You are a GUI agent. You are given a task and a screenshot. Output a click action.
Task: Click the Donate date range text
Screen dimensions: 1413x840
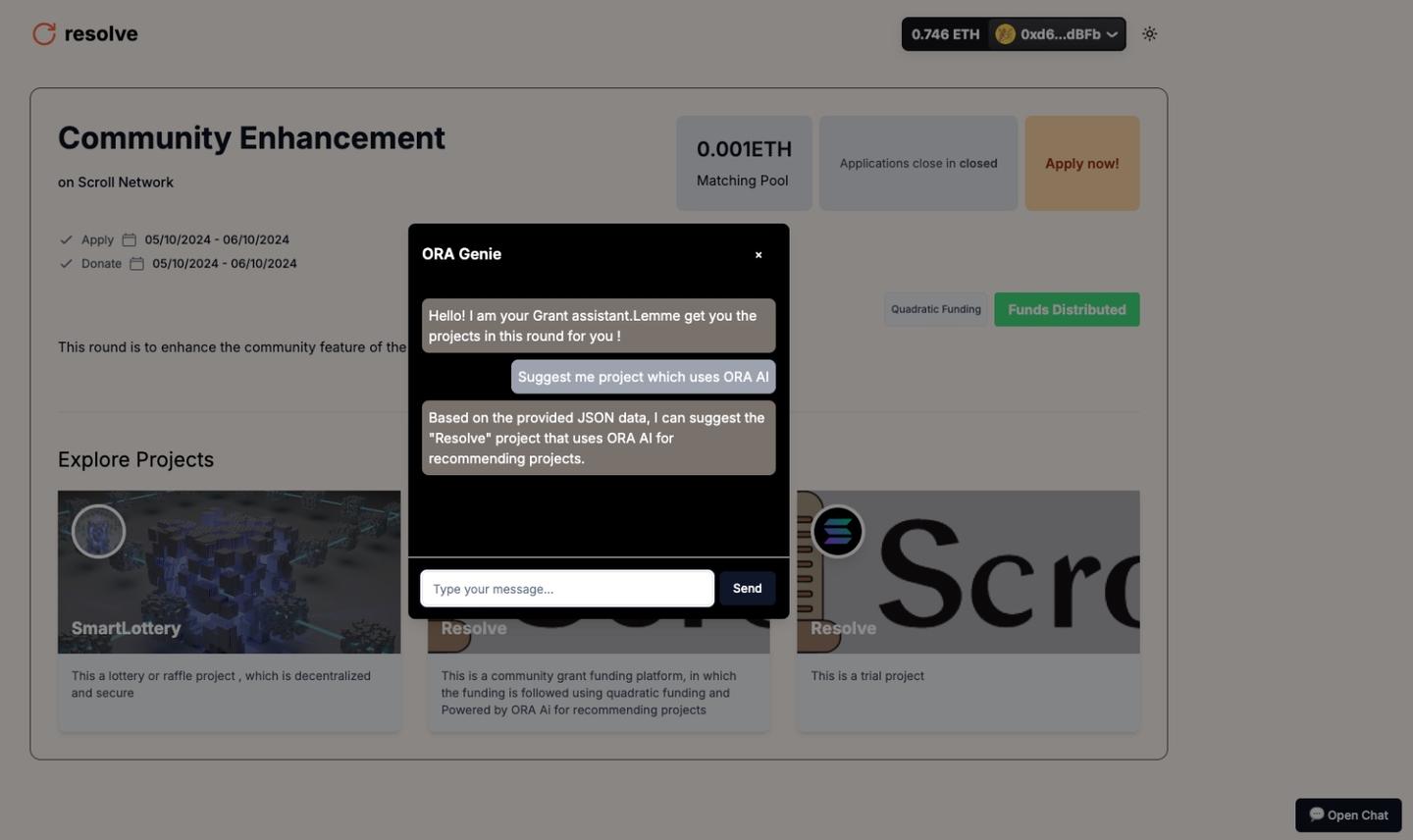pos(225,264)
